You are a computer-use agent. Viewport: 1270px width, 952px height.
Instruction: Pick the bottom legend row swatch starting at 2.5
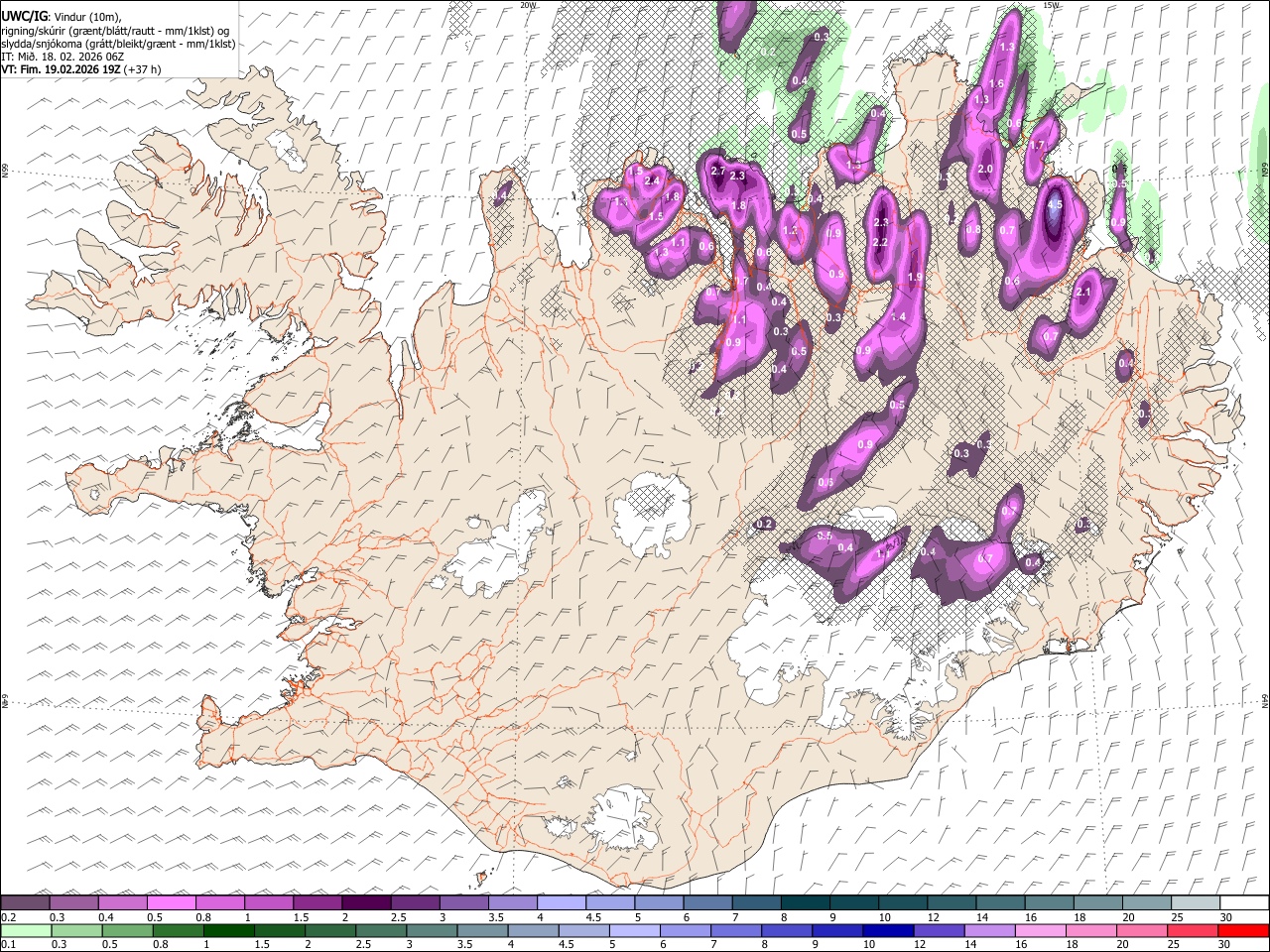(382, 931)
